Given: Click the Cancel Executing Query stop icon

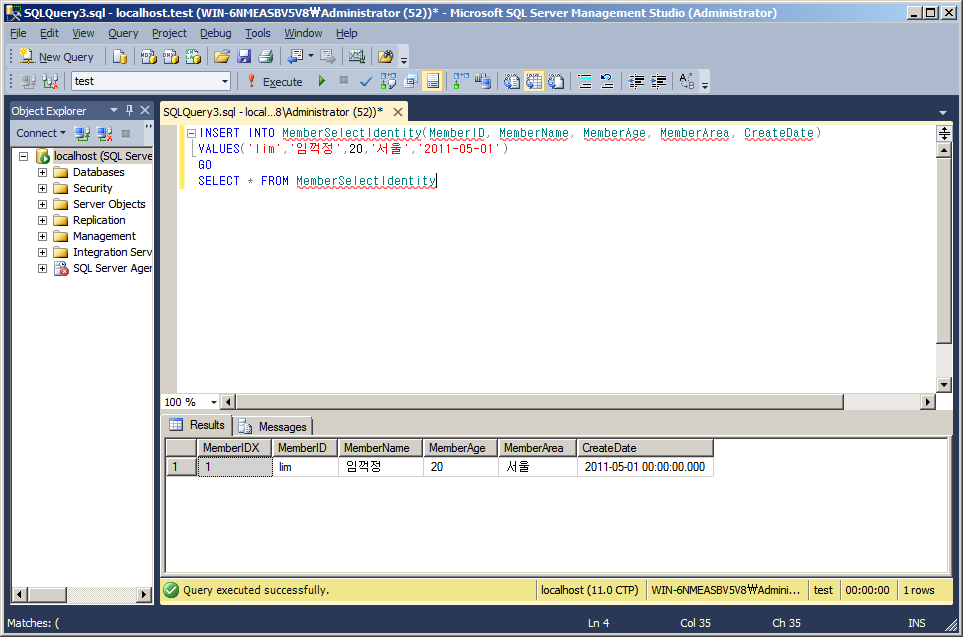Looking at the screenshot, I should coord(344,80).
